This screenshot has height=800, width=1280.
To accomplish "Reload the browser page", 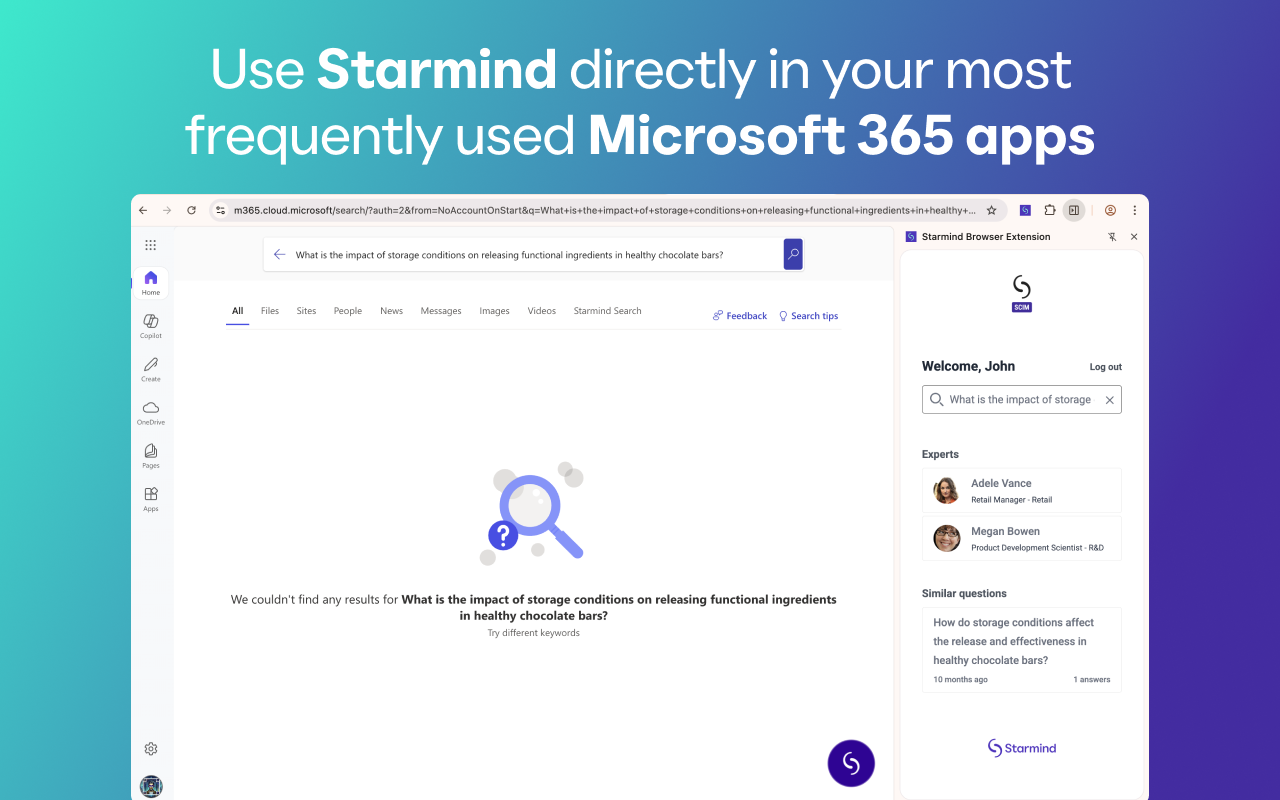I will [x=191, y=210].
